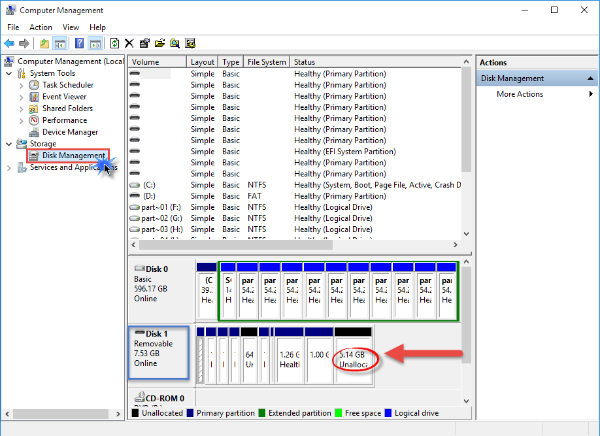This screenshot has width=600, height=436.
Task: Open the More Actions submenu
Action: click(x=520, y=94)
